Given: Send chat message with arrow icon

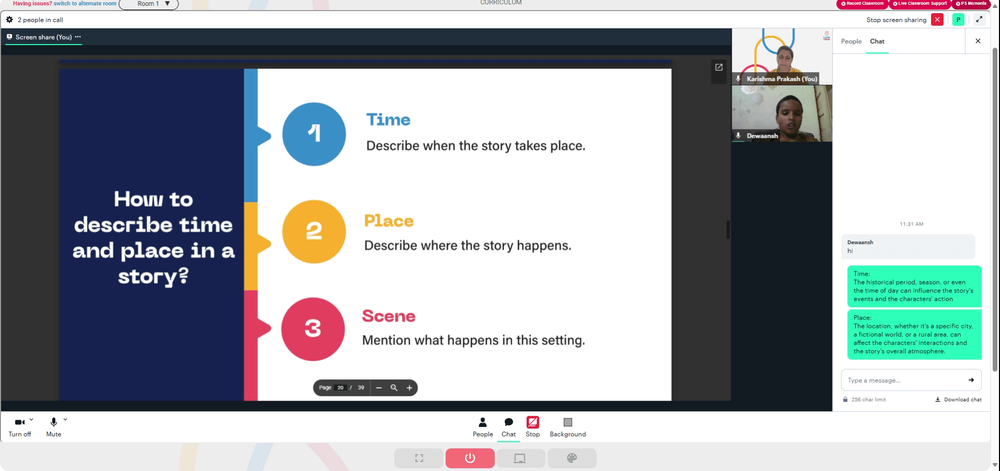Looking at the screenshot, I should pos(971,380).
